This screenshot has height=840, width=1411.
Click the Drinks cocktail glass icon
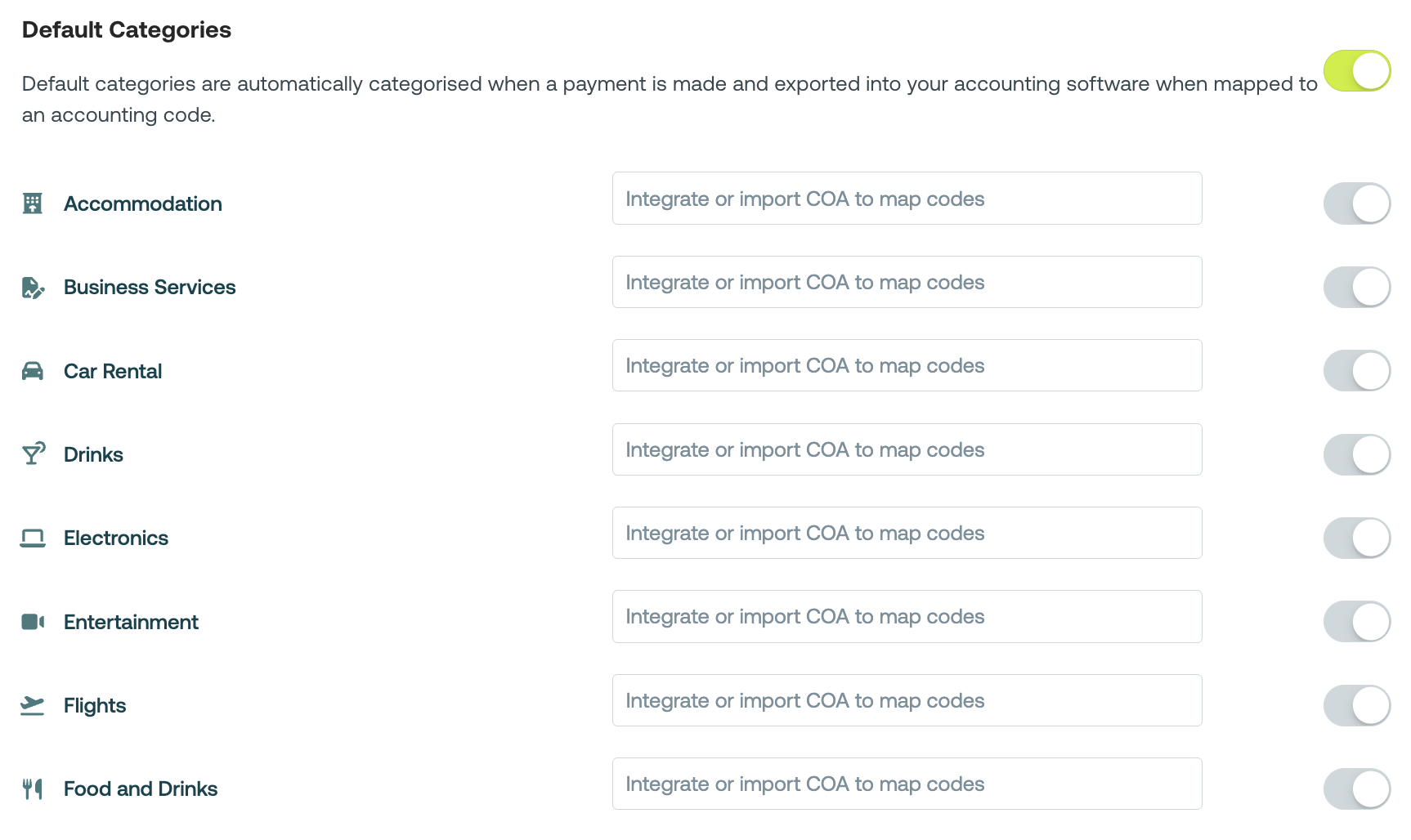(x=33, y=454)
